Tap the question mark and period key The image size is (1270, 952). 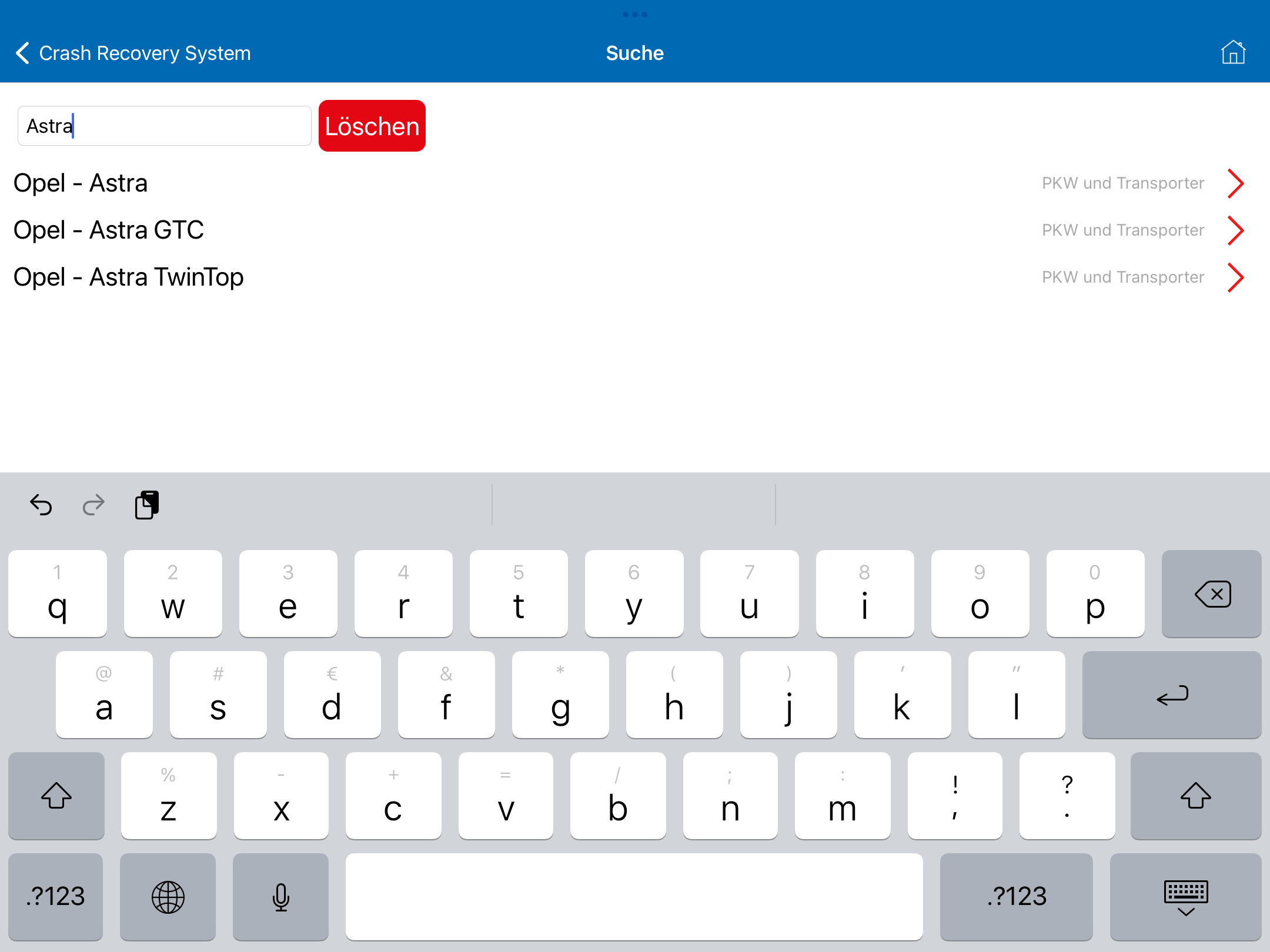[x=1067, y=796]
